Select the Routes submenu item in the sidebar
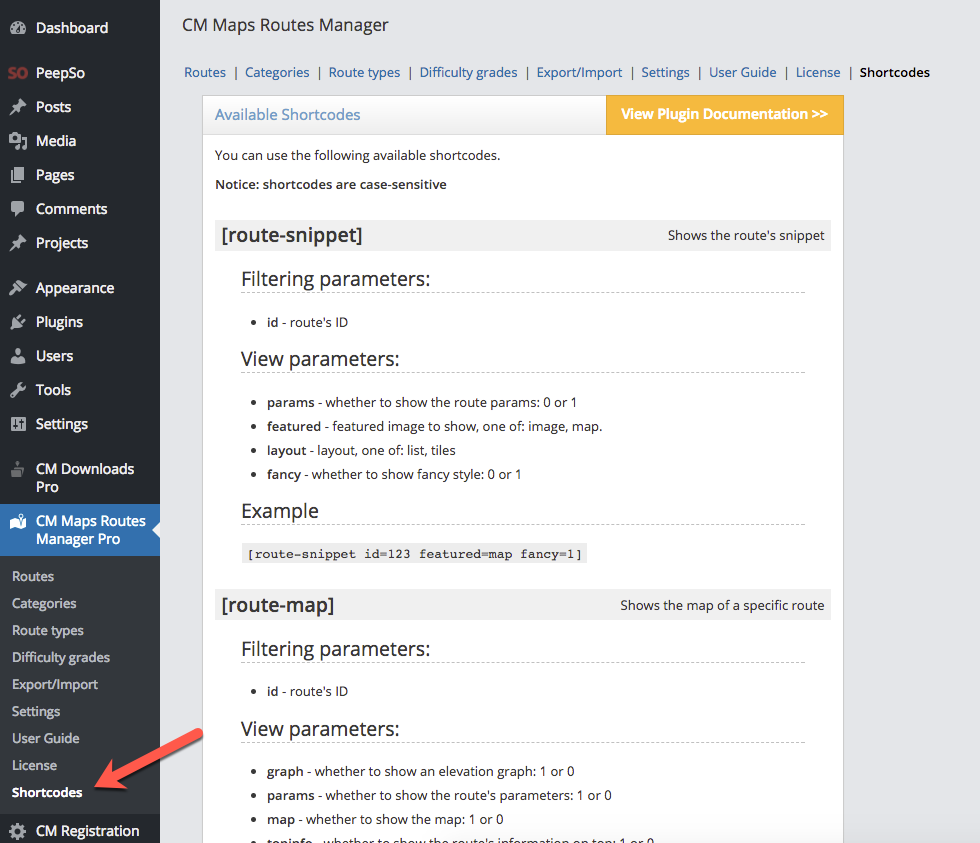Viewport: 980px width, 843px height. pos(33,576)
